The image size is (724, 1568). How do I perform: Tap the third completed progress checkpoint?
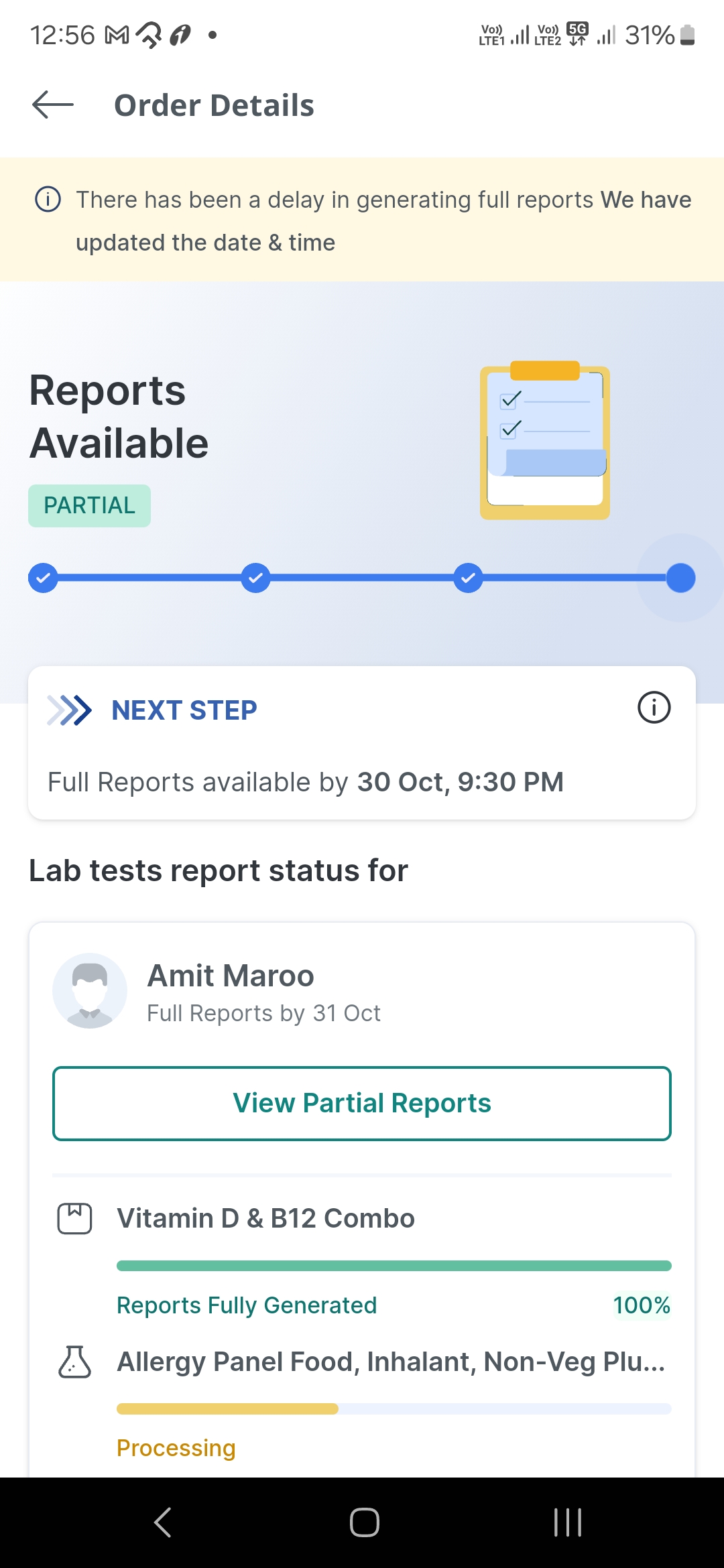coord(468,578)
